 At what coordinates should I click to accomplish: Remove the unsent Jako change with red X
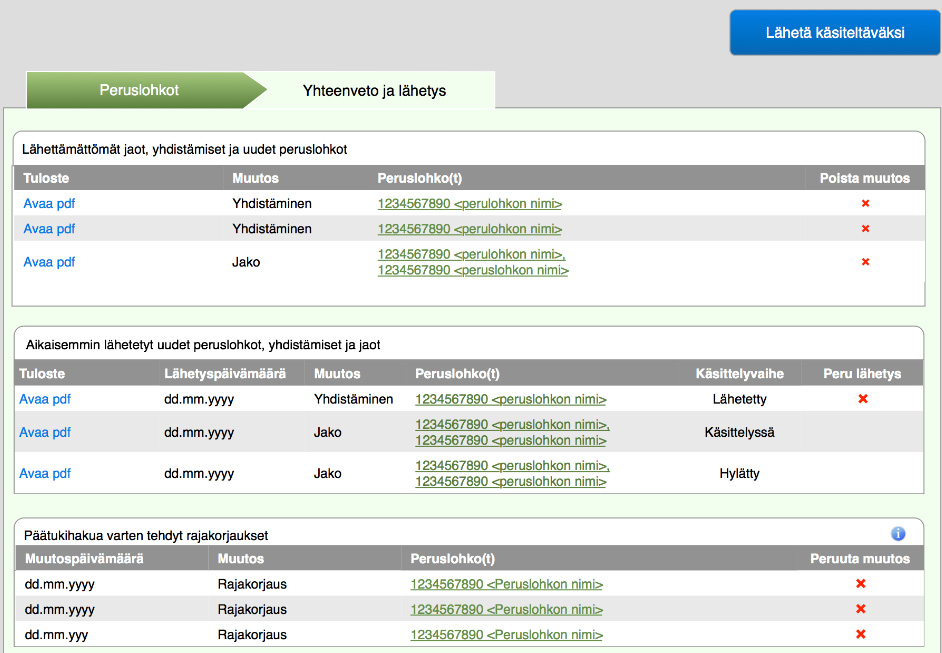click(865, 262)
